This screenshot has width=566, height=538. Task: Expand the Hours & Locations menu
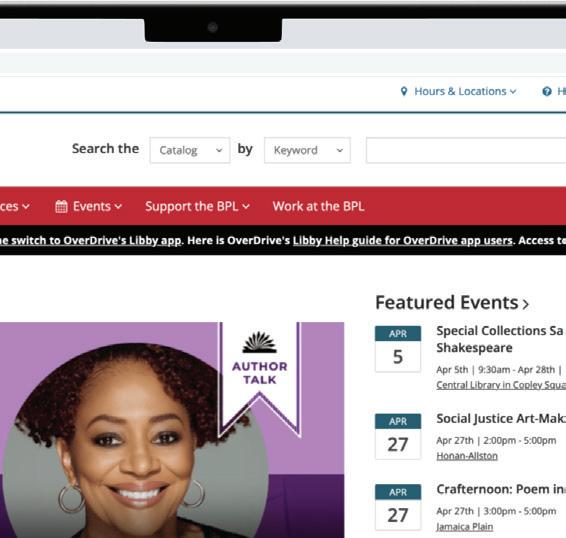(x=458, y=91)
